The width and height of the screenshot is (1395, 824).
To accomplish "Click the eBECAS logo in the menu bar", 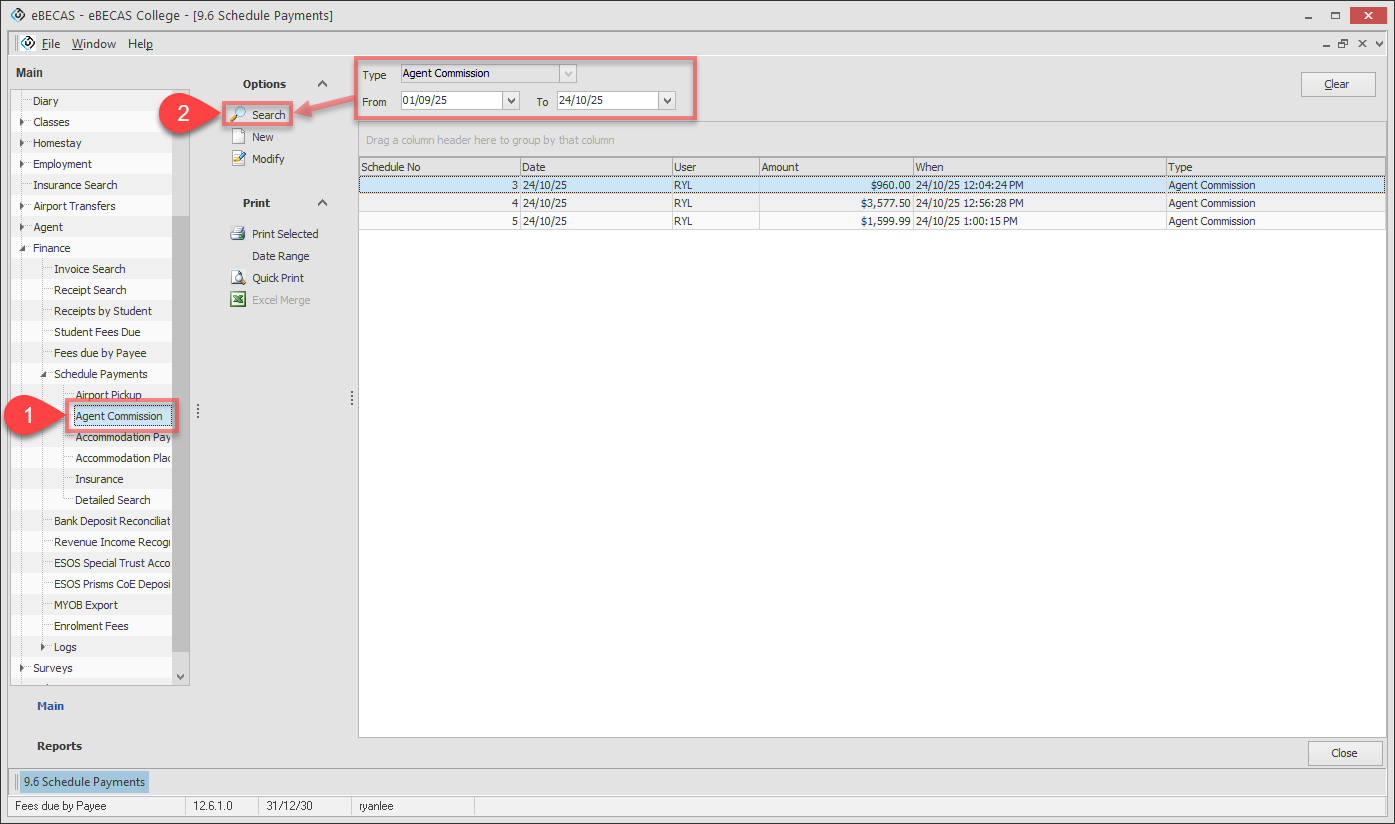I will tap(28, 43).
